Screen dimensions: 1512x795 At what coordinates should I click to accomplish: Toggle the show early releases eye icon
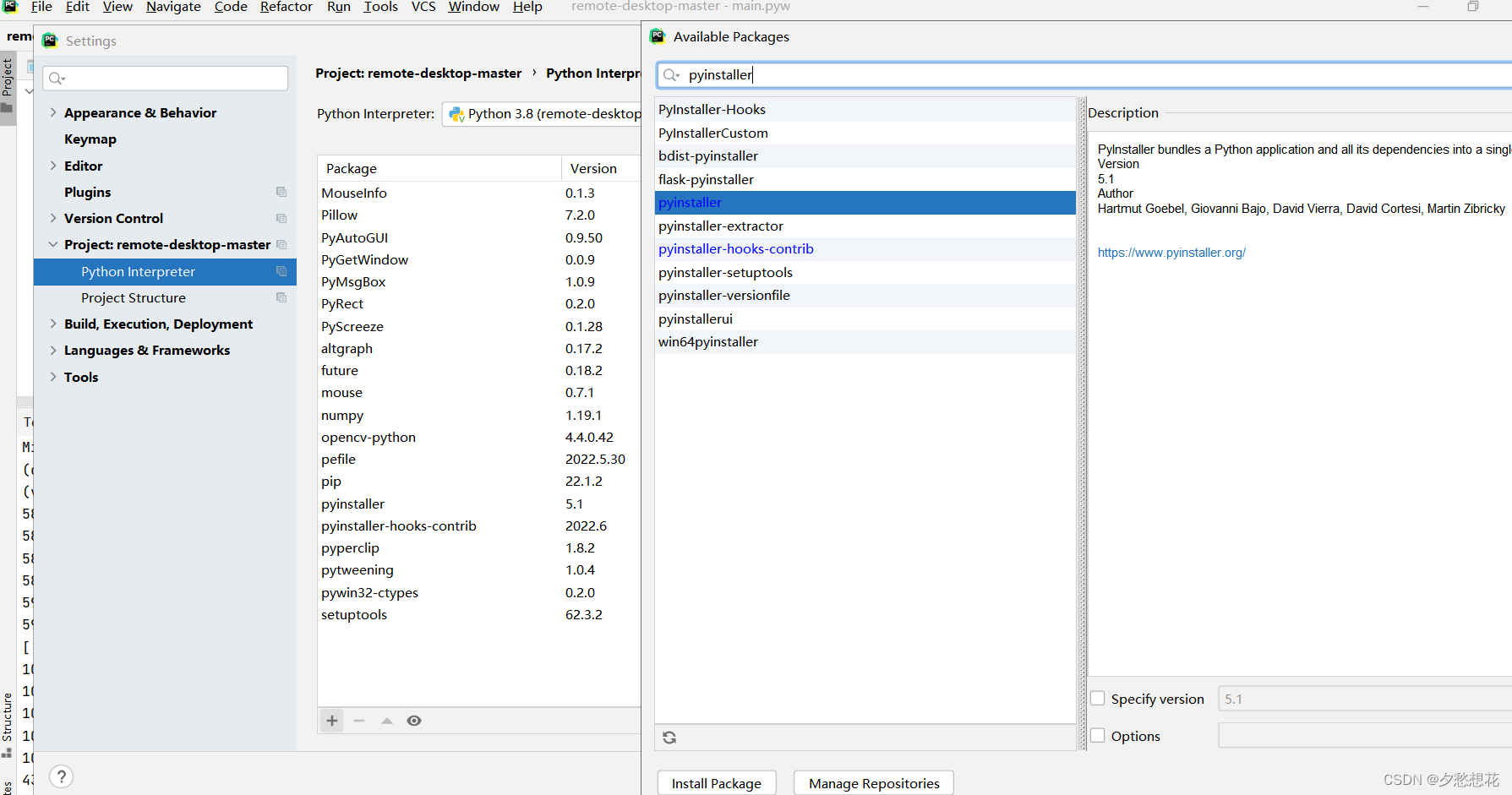click(414, 721)
